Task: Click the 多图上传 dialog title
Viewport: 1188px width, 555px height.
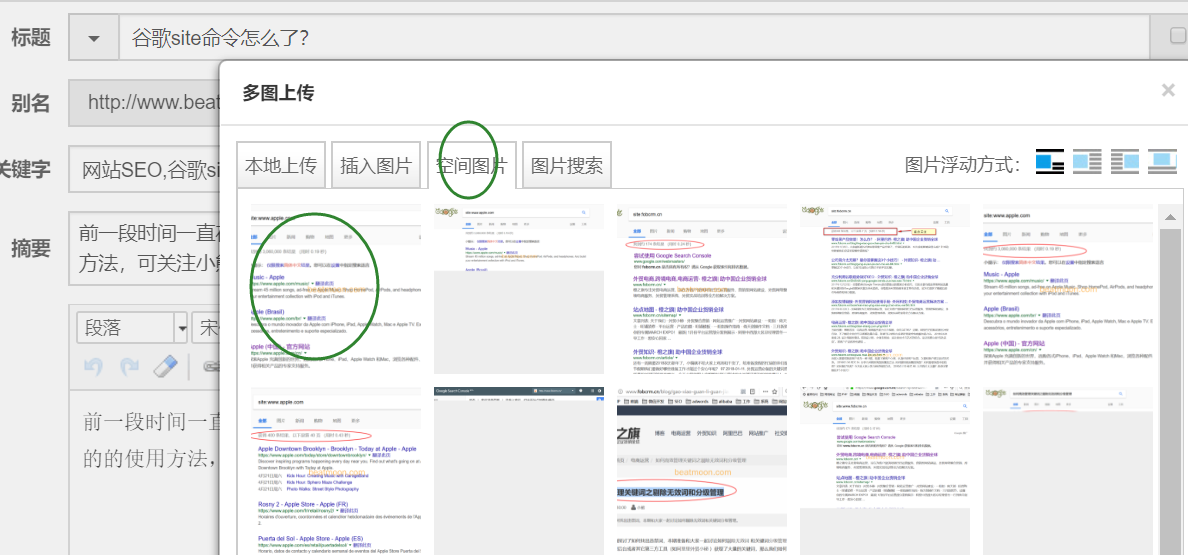Action: pos(278,93)
